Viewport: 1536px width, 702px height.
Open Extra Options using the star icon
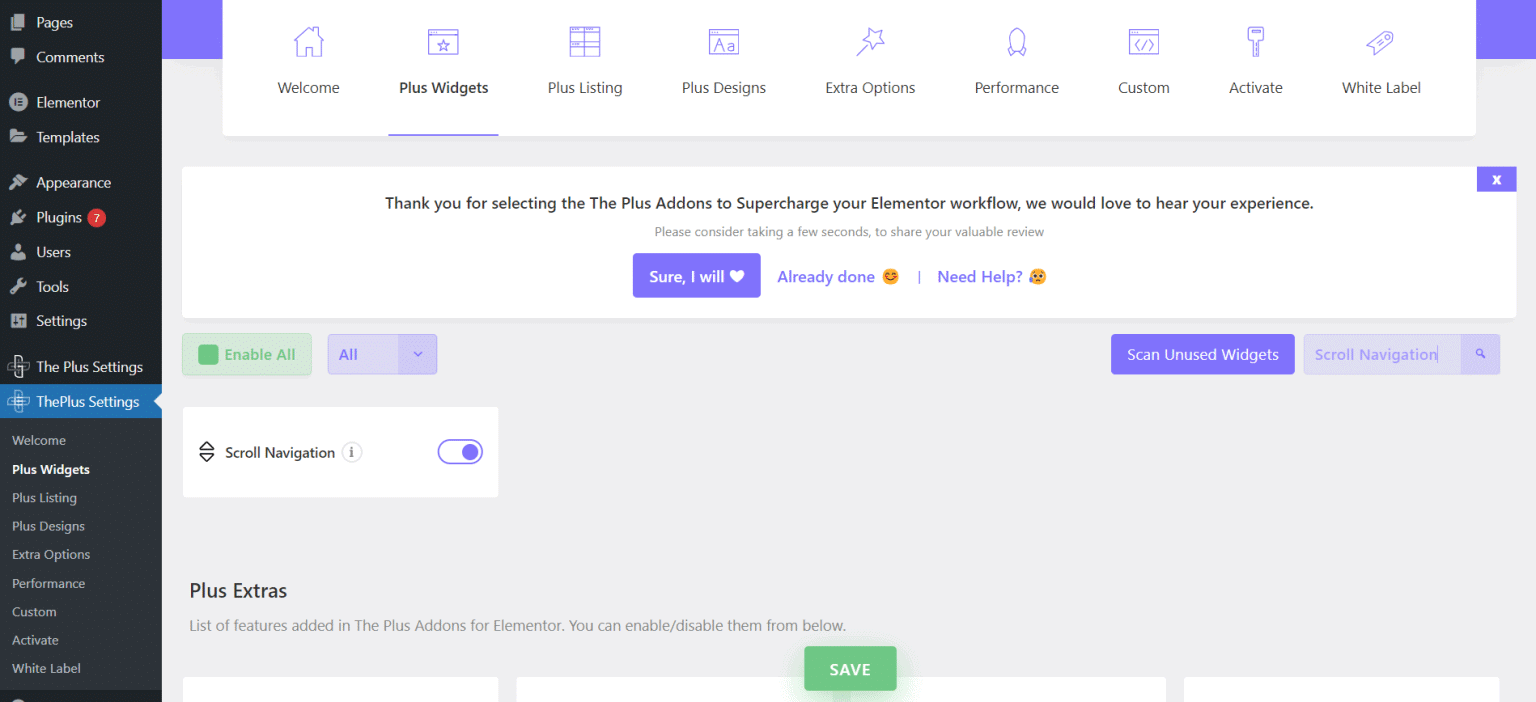869,42
